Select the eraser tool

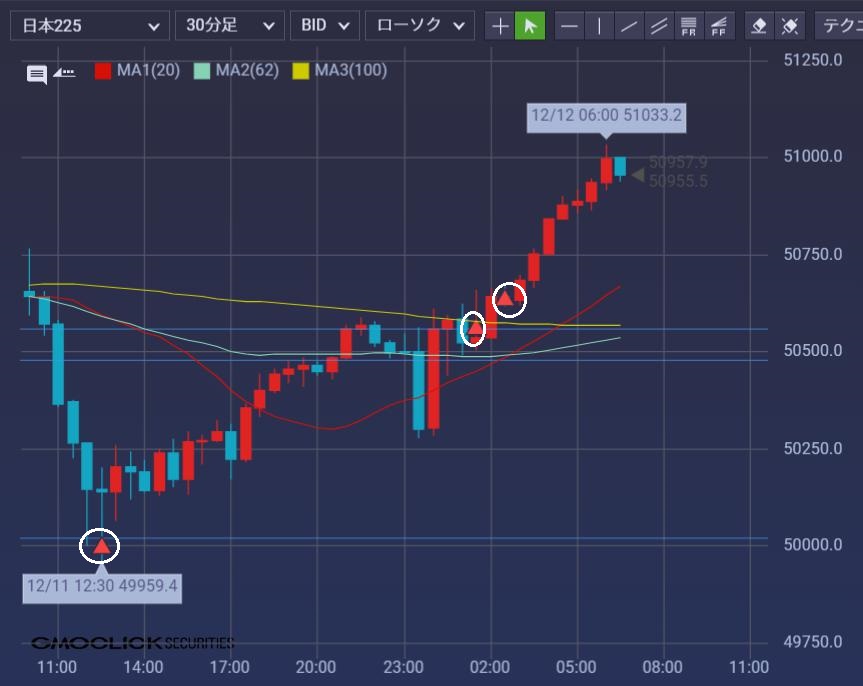pyautogui.click(x=759, y=26)
